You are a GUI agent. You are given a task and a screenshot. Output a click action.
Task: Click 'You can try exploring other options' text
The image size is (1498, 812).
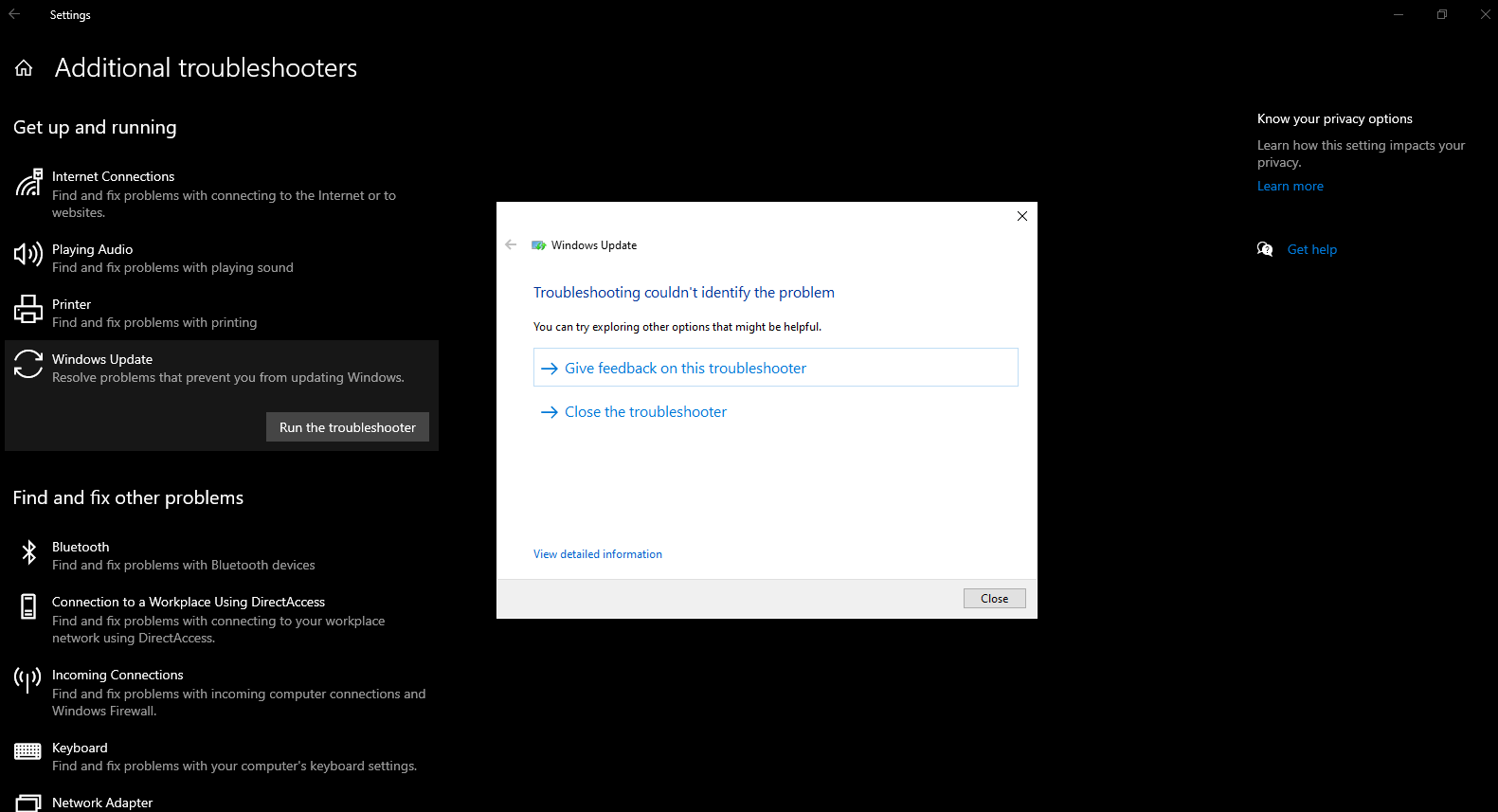click(677, 327)
